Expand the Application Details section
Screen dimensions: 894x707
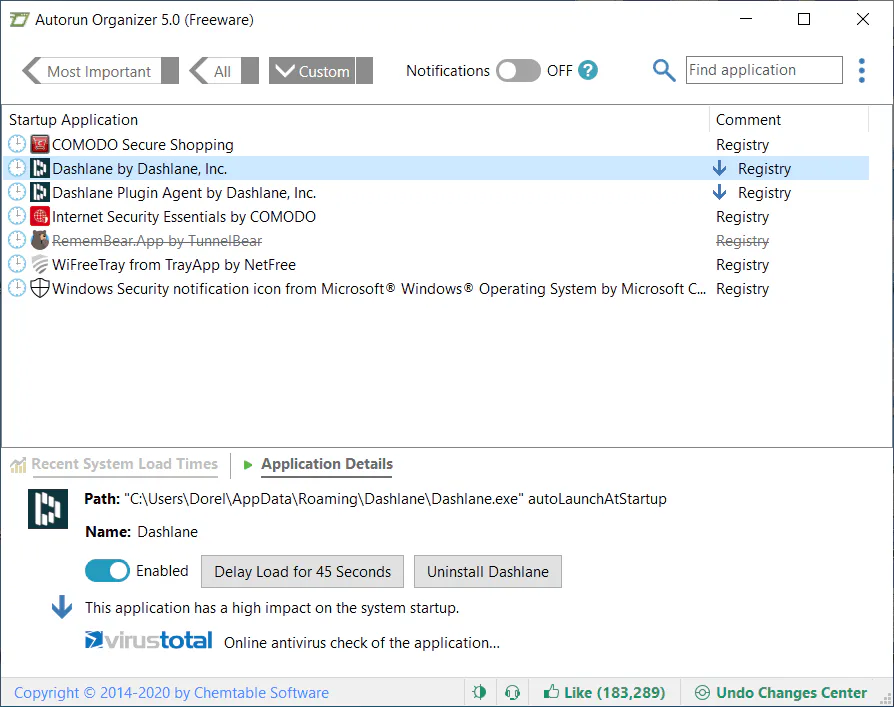tap(327, 464)
